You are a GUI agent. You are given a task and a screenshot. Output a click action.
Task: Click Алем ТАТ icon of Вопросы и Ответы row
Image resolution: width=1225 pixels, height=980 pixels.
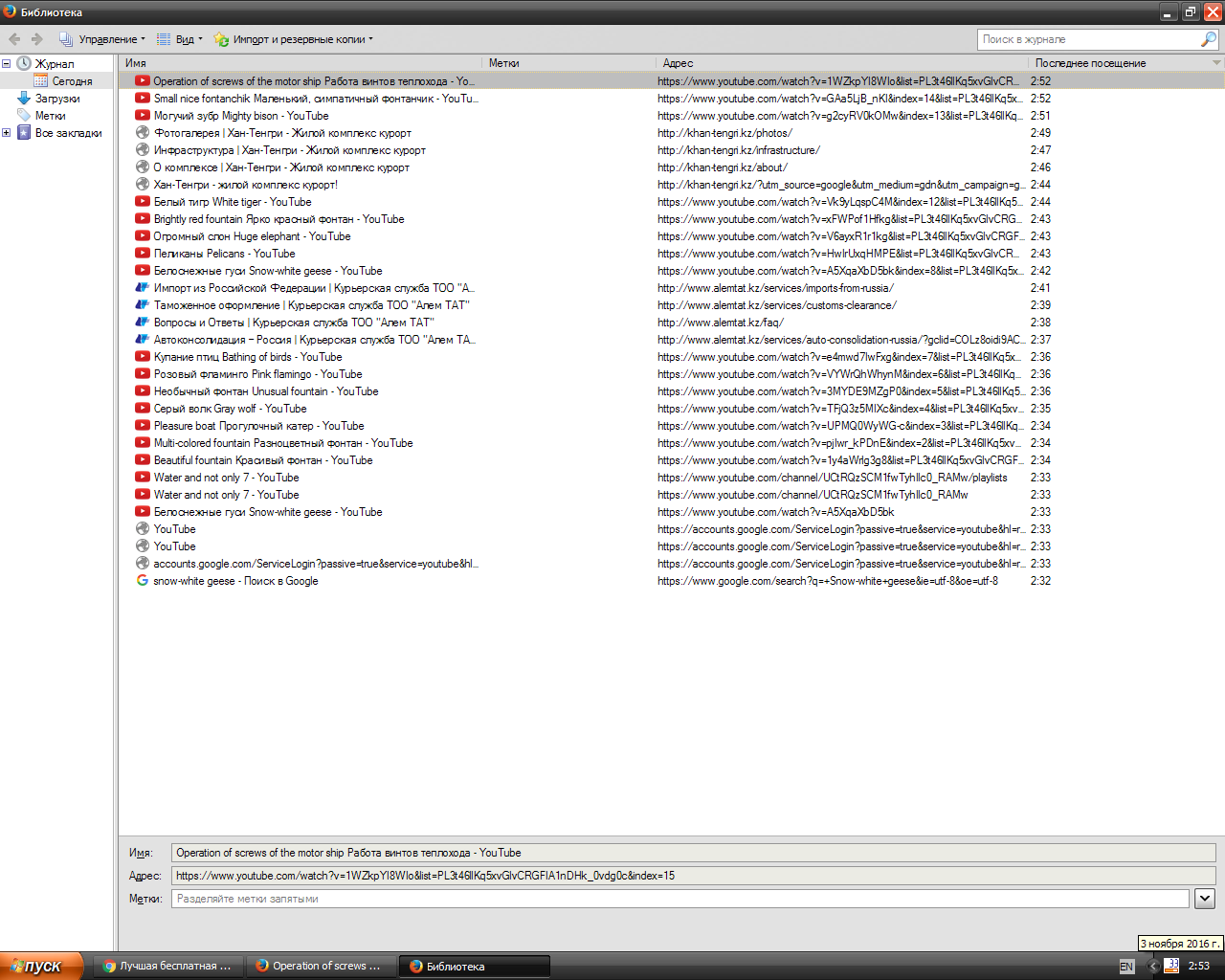point(143,323)
